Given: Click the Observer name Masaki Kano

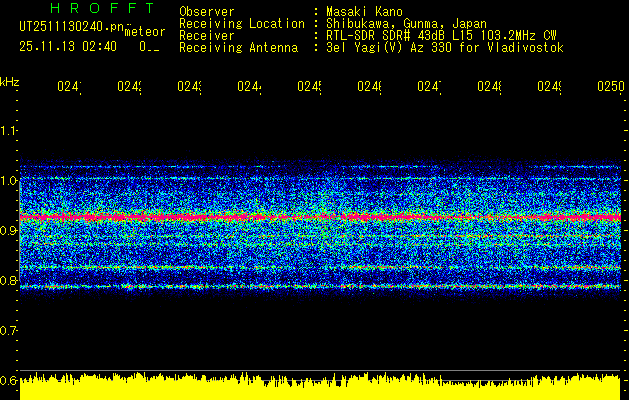Looking at the screenshot, I should (364, 12).
